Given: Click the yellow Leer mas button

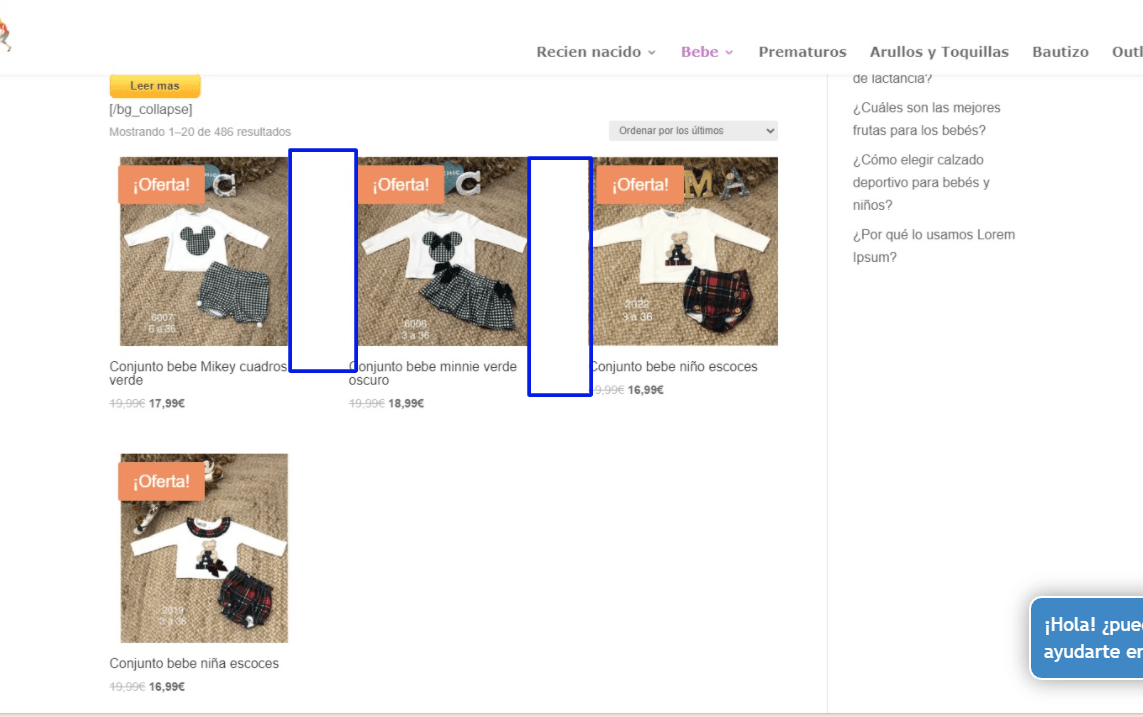Looking at the screenshot, I should pos(155,85).
